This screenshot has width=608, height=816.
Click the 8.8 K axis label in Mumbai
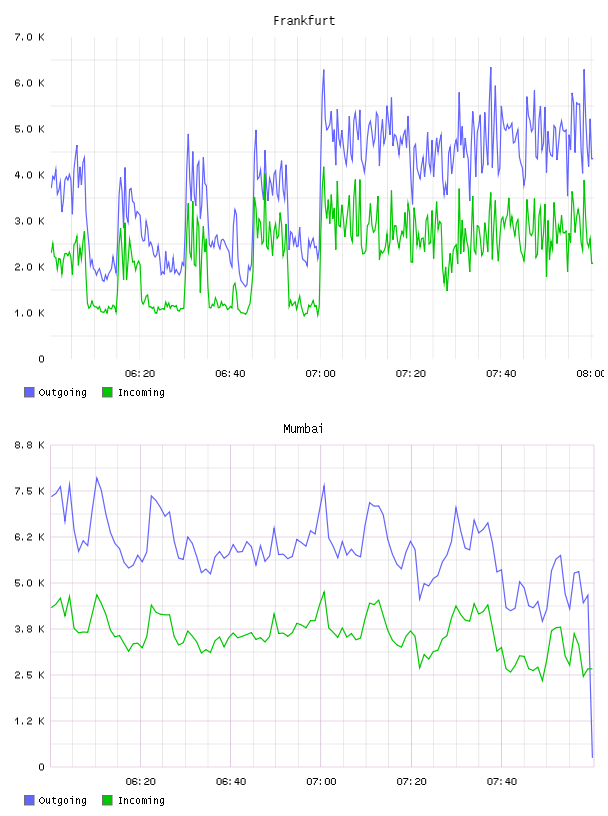[30, 445]
